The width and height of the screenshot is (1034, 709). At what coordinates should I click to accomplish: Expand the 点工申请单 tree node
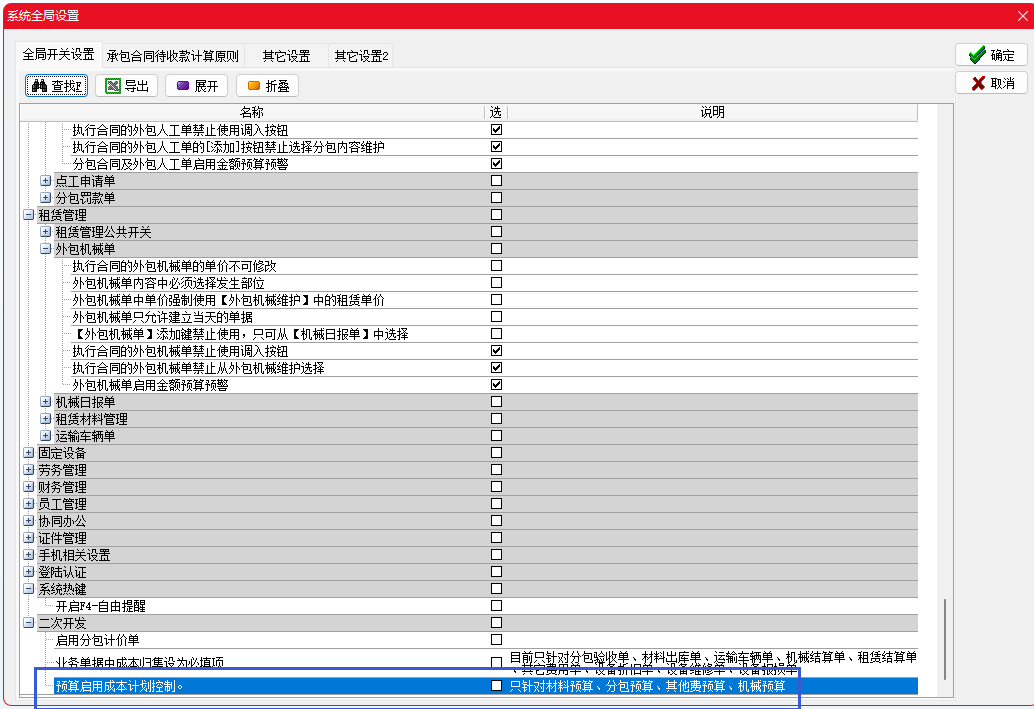pyautogui.click(x=46, y=181)
